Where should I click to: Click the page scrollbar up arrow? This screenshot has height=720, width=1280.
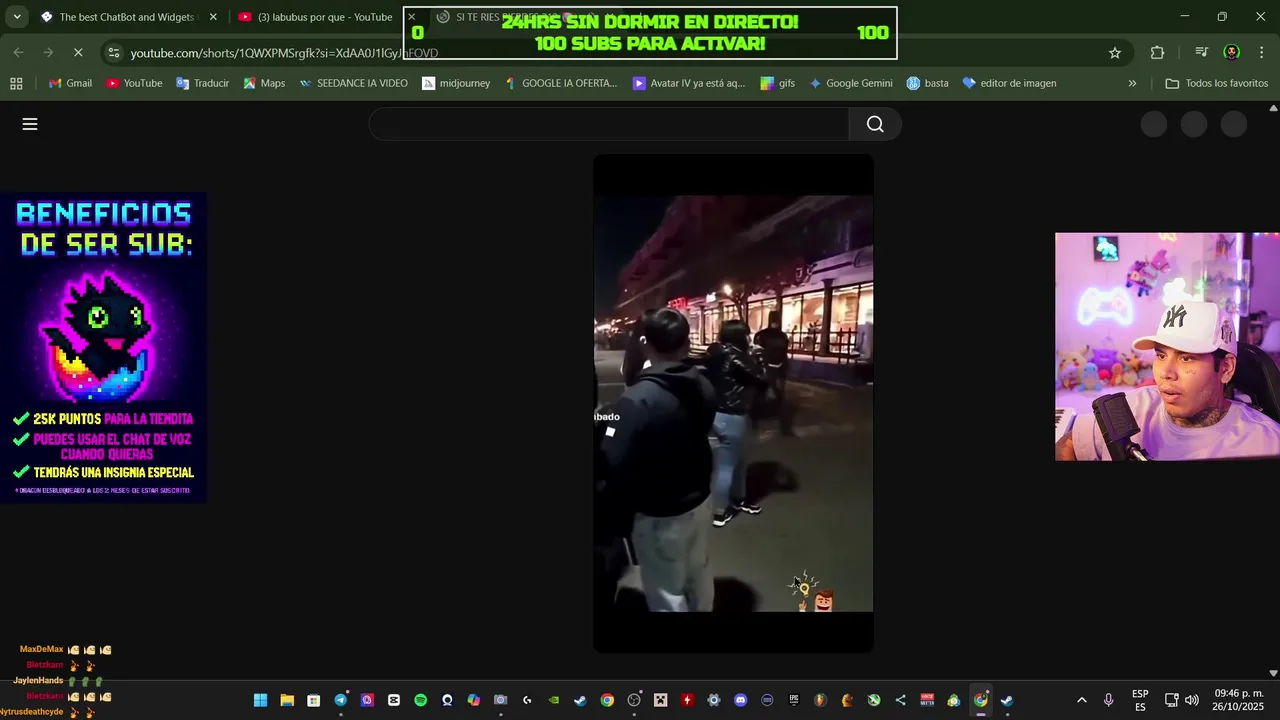pyautogui.click(x=1273, y=108)
